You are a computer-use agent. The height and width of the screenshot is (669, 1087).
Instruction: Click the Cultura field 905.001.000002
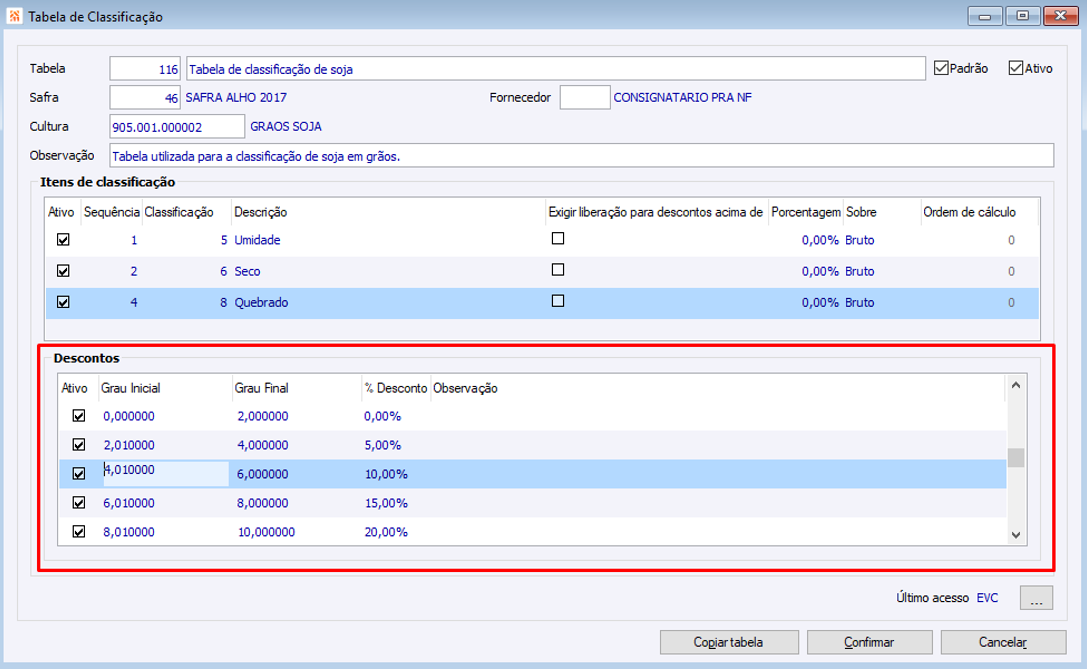coord(177,127)
